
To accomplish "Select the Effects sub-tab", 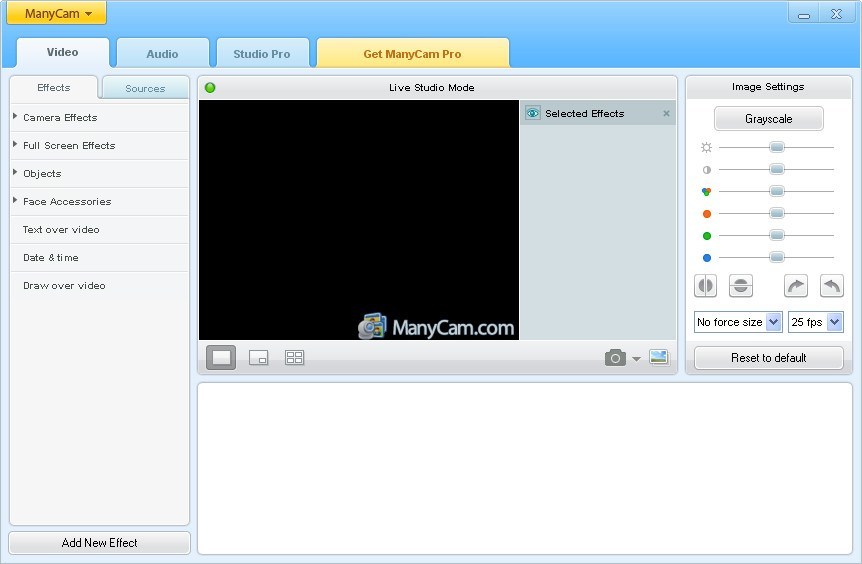I will 53,88.
